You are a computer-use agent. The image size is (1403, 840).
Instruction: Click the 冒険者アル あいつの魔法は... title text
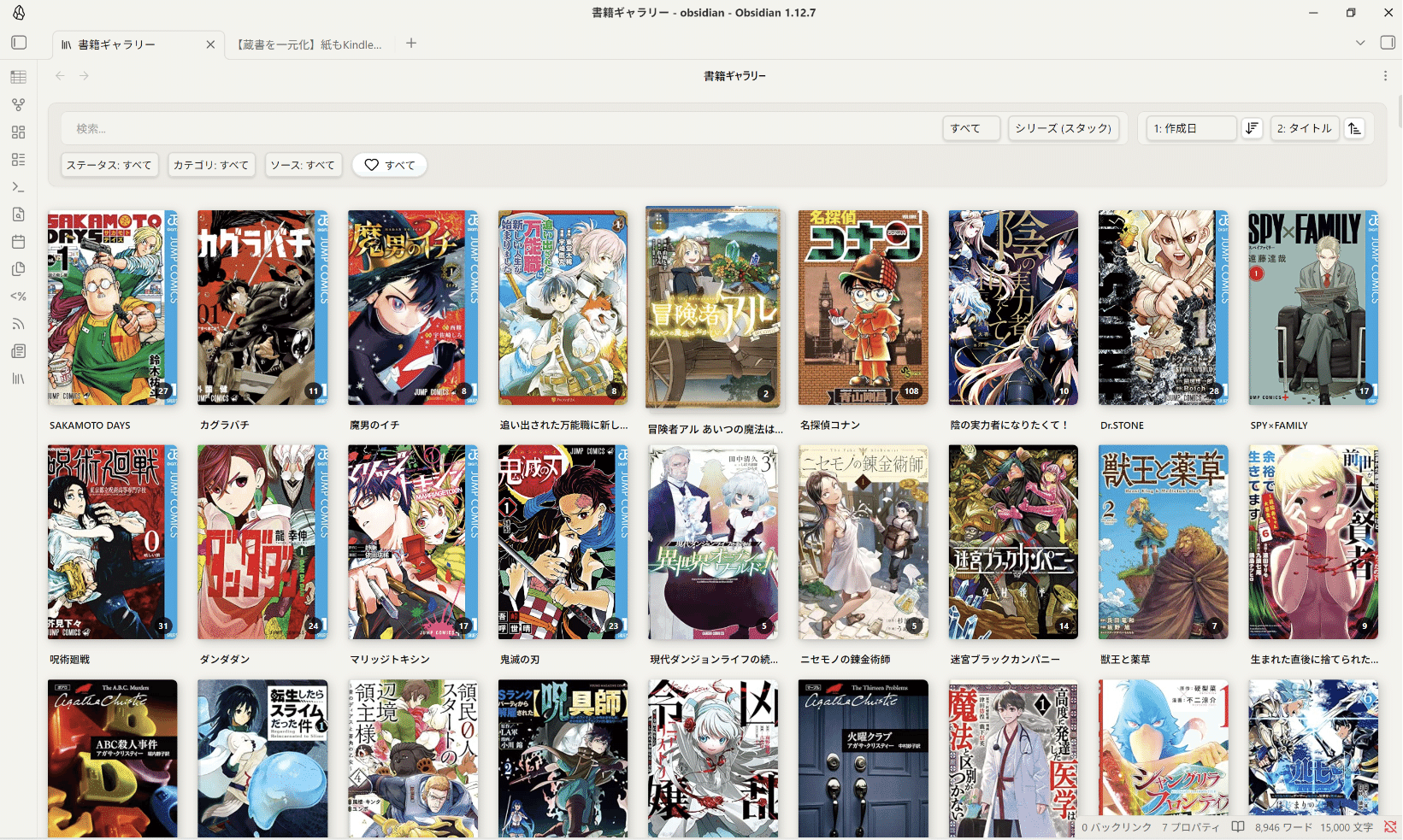[x=716, y=429]
